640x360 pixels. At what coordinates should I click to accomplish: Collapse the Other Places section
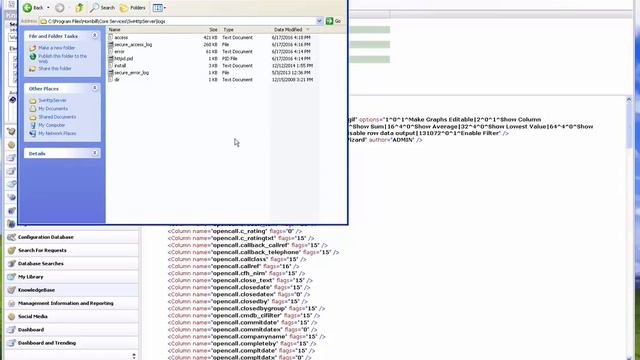point(95,88)
